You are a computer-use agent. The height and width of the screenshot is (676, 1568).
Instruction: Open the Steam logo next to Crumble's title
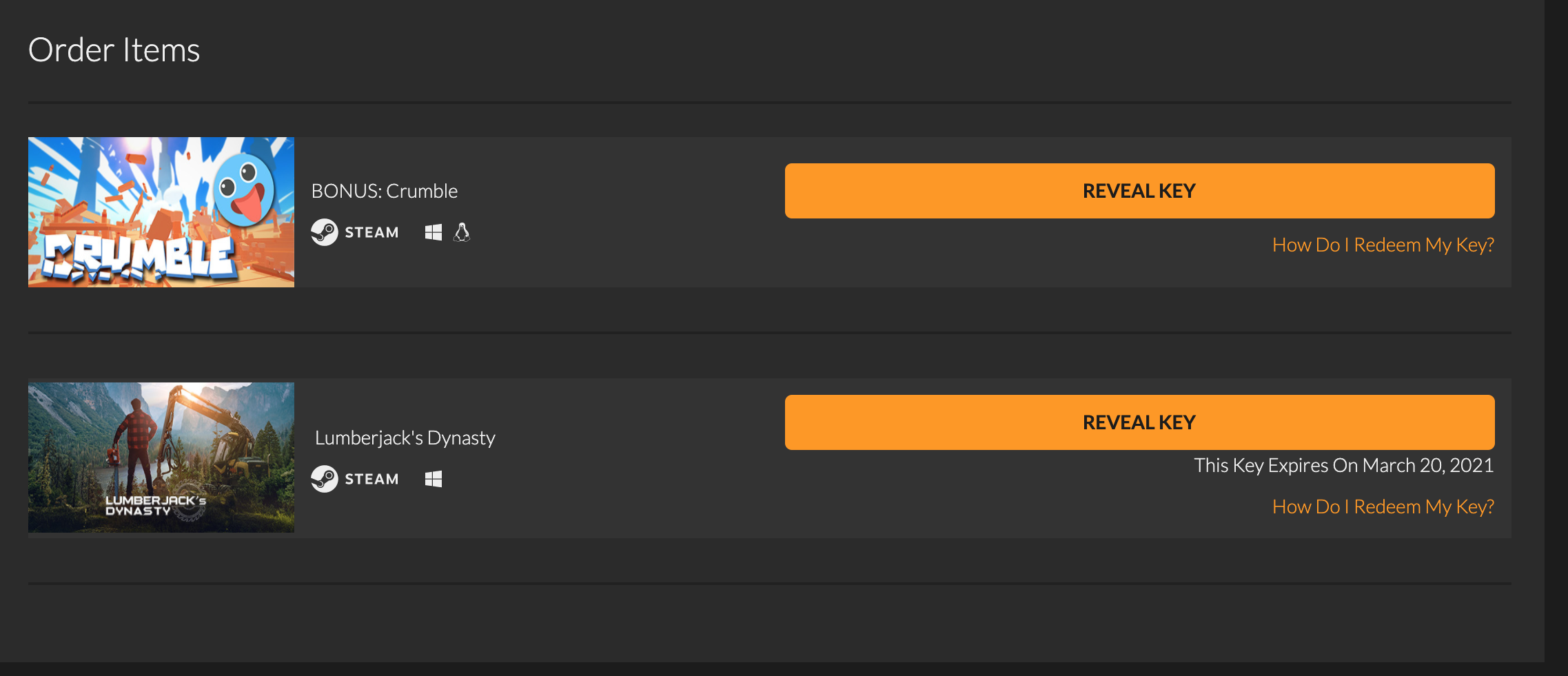tap(326, 232)
